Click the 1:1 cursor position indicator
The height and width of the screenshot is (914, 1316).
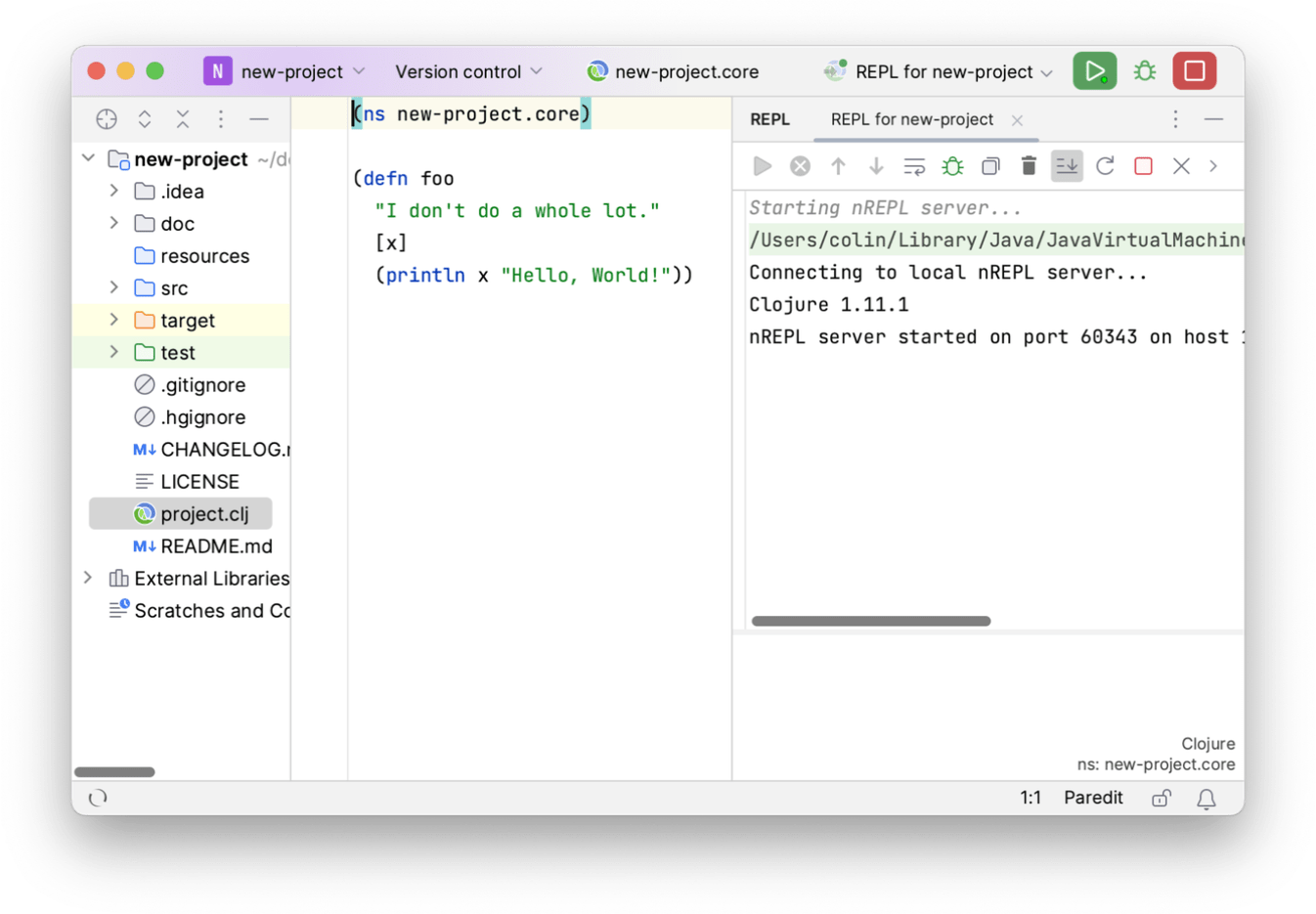tap(1031, 798)
